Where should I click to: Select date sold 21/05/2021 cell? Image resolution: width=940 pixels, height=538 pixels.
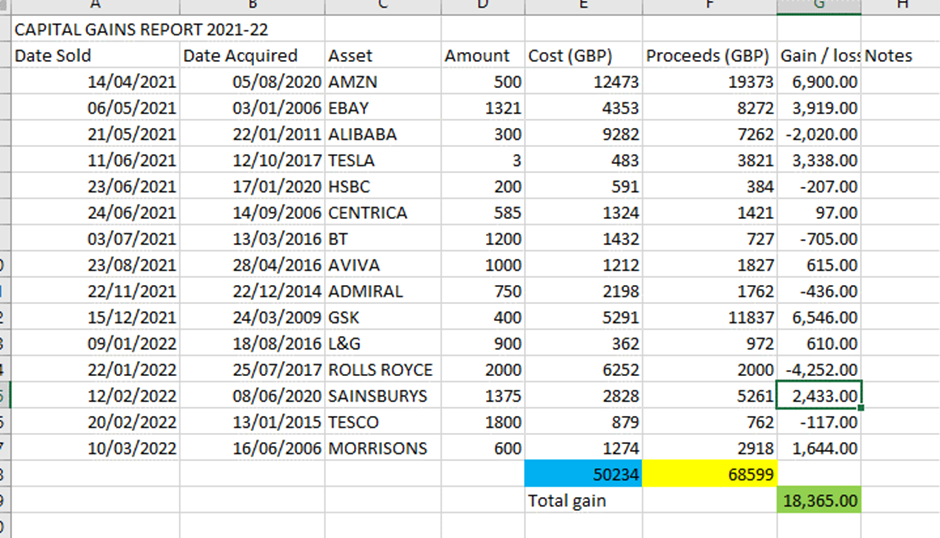95,134
